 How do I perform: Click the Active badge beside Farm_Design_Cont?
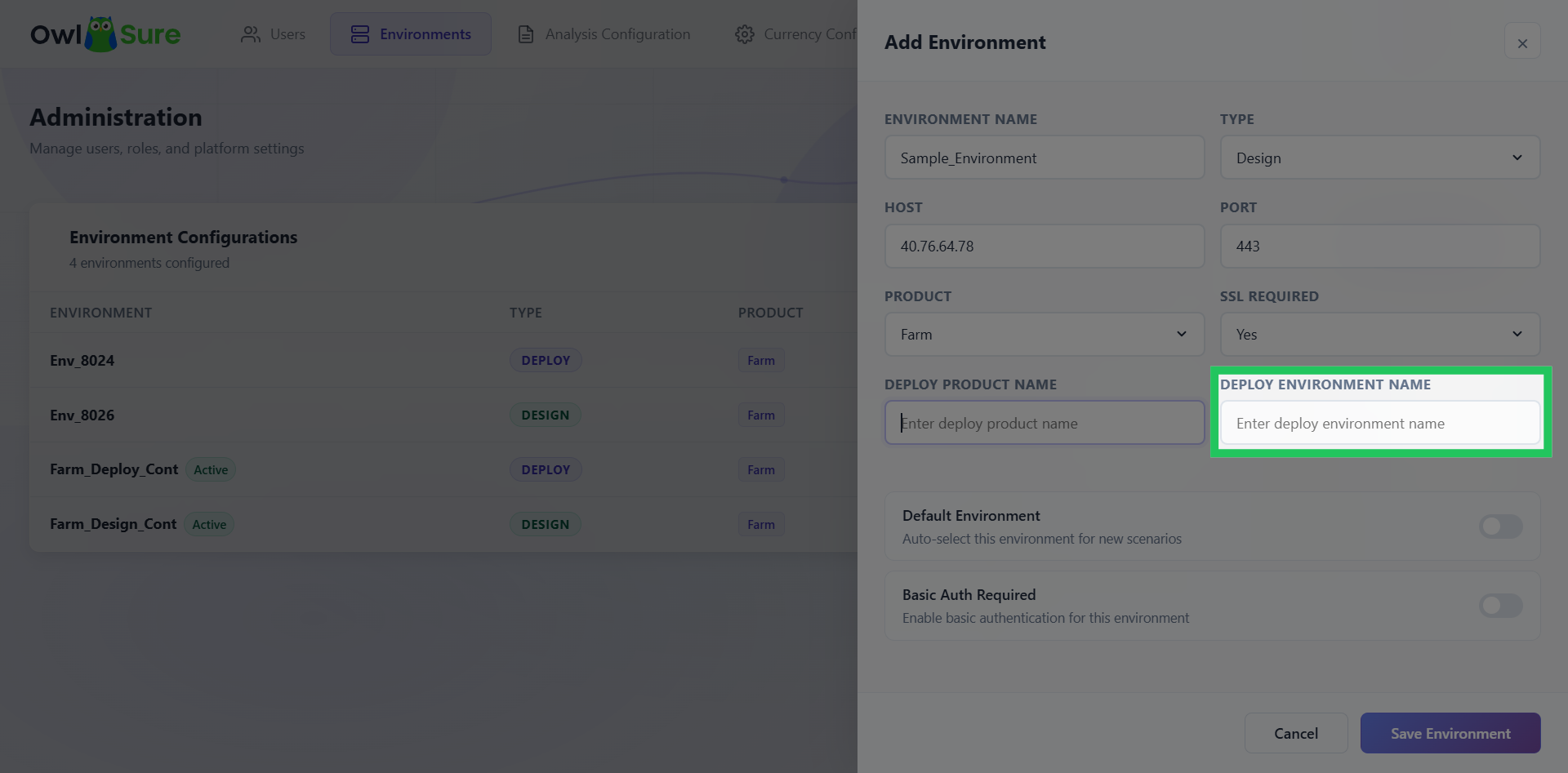[209, 524]
